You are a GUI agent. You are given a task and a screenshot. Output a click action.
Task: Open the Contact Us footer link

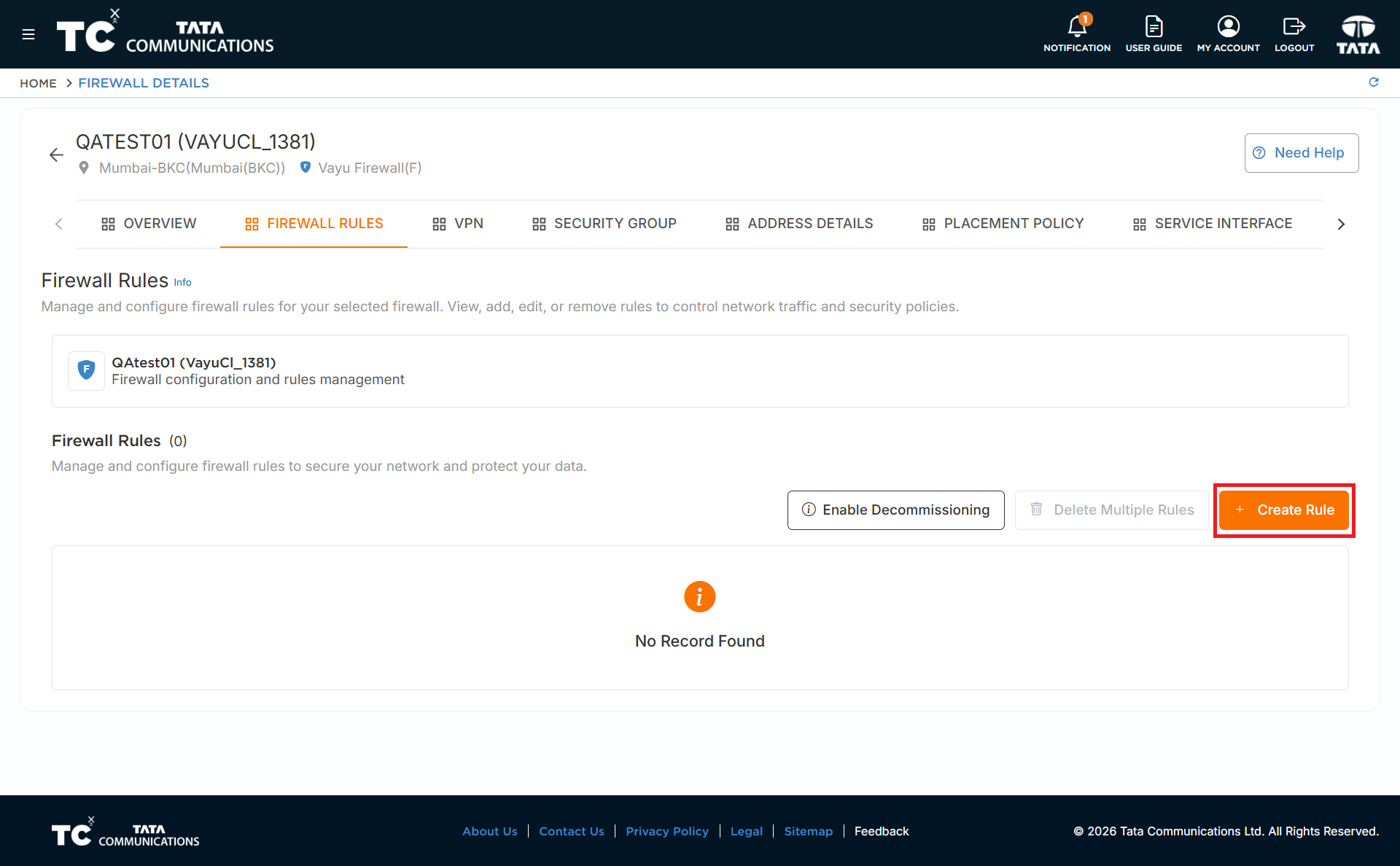click(x=572, y=831)
